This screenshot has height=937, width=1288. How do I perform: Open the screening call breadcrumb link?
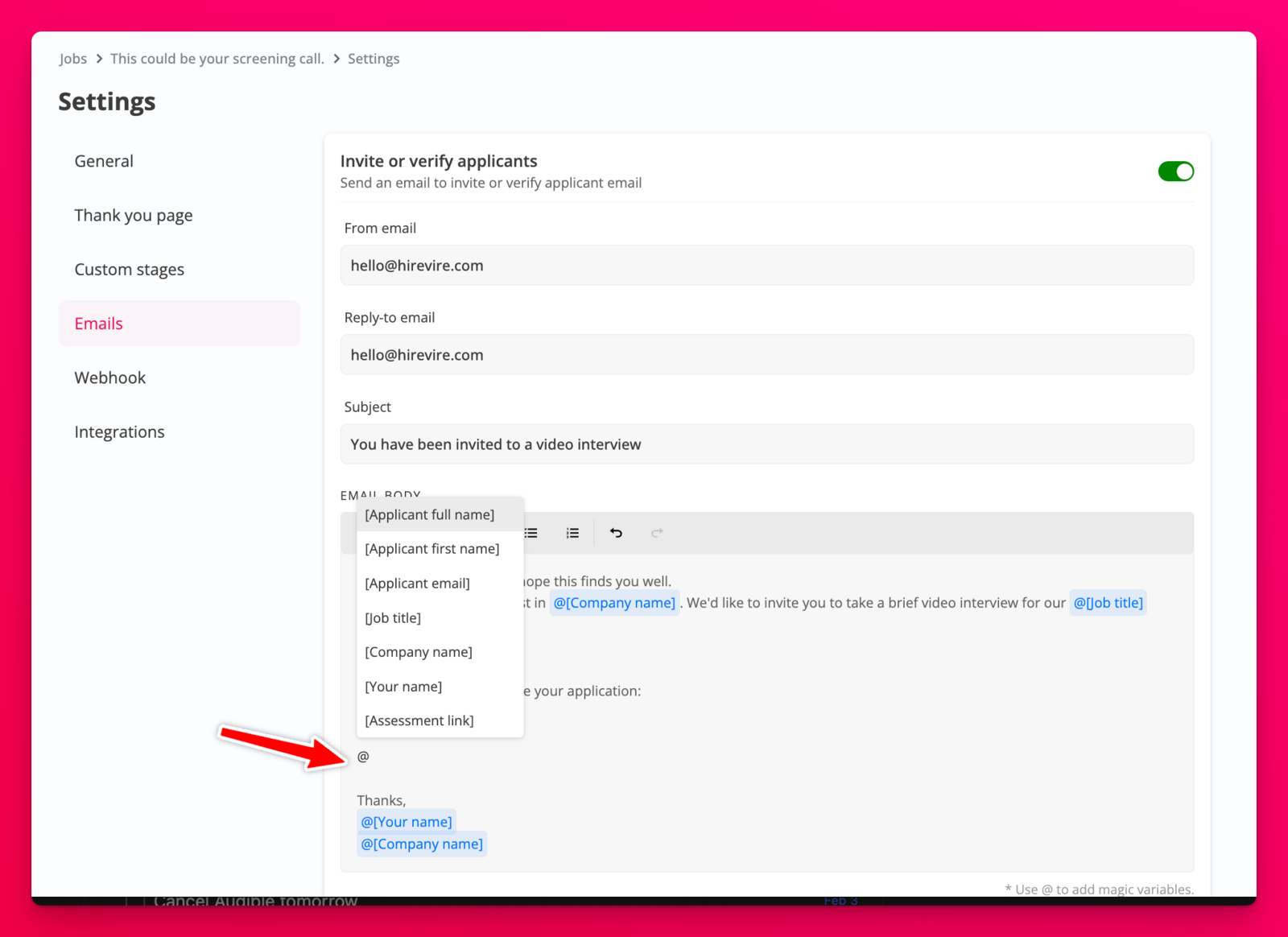(x=217, y=58)
